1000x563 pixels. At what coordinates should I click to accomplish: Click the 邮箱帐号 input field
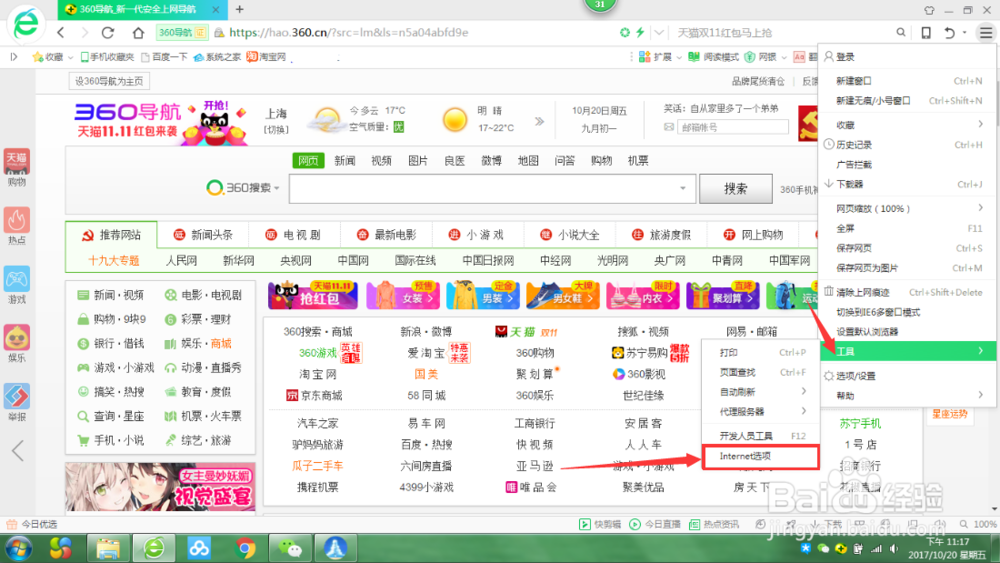point(732,127)
